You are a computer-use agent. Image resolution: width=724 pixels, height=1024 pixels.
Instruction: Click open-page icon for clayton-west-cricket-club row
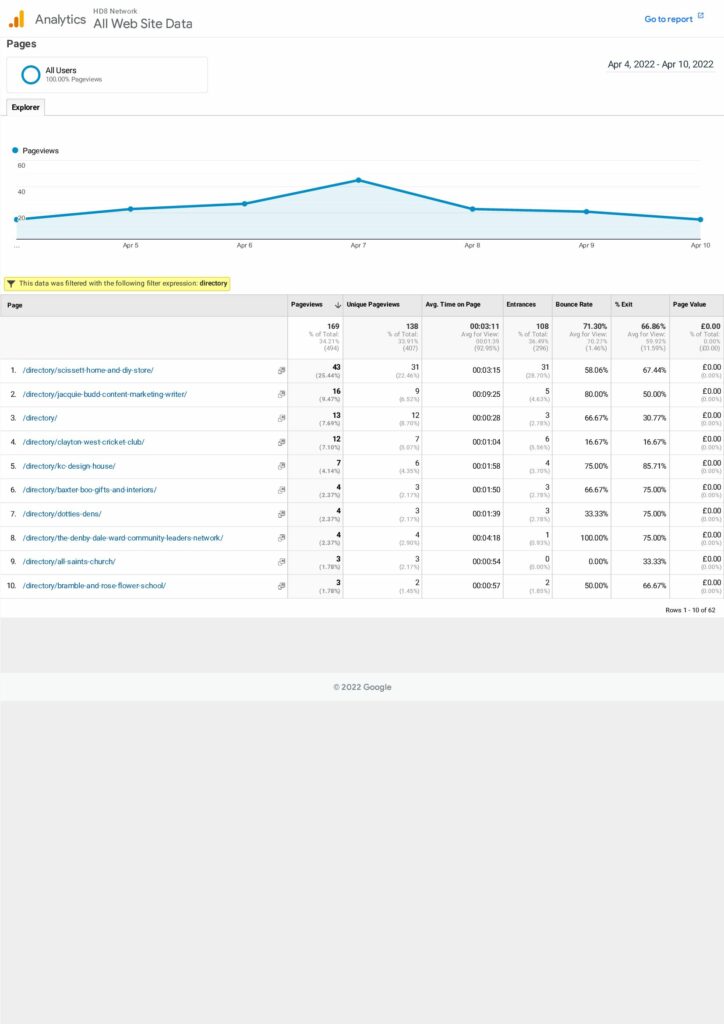tap(281, 442)
